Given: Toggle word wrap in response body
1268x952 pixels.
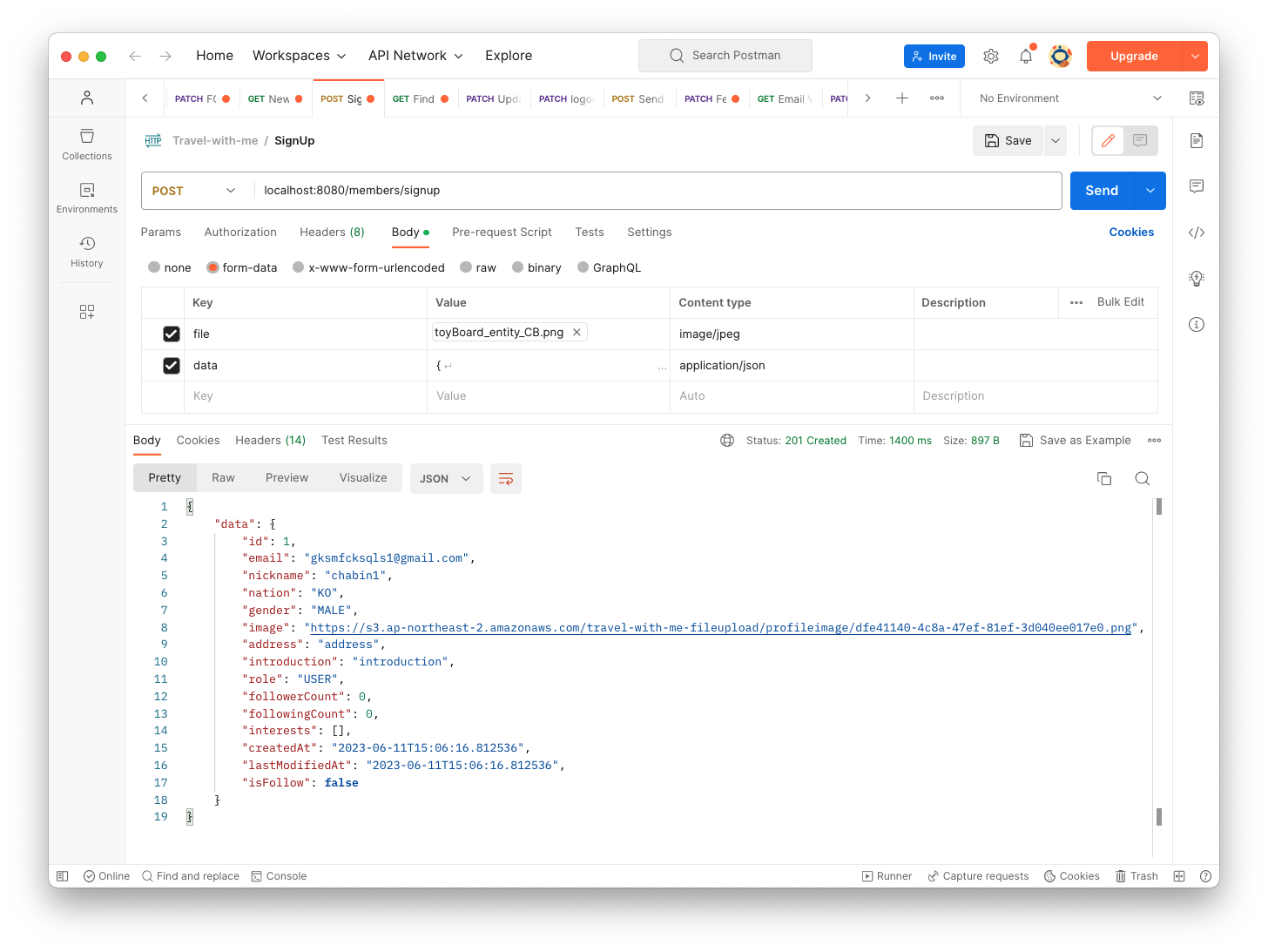Looking at the screenshot, I should [x=506, y=478].
